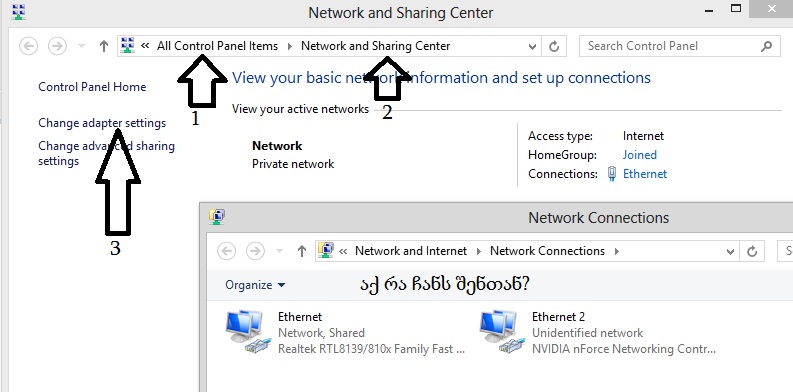
Task: Expand arrow after Network Connections breadcrumb
Action: coord(616,251)
